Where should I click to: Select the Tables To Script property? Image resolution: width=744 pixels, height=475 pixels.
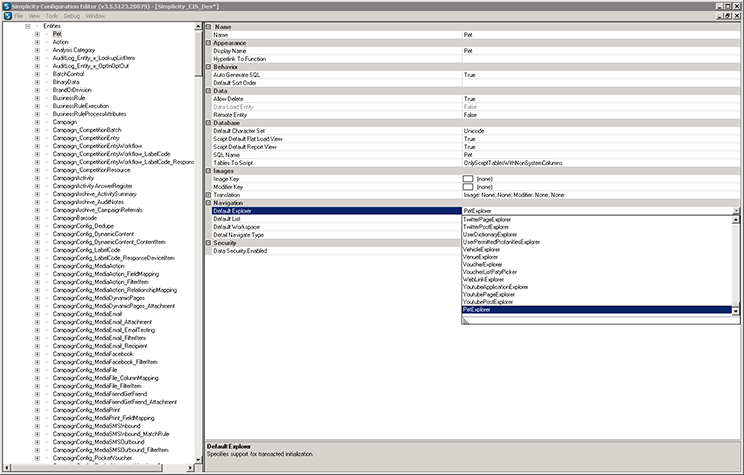click(475, 163)
